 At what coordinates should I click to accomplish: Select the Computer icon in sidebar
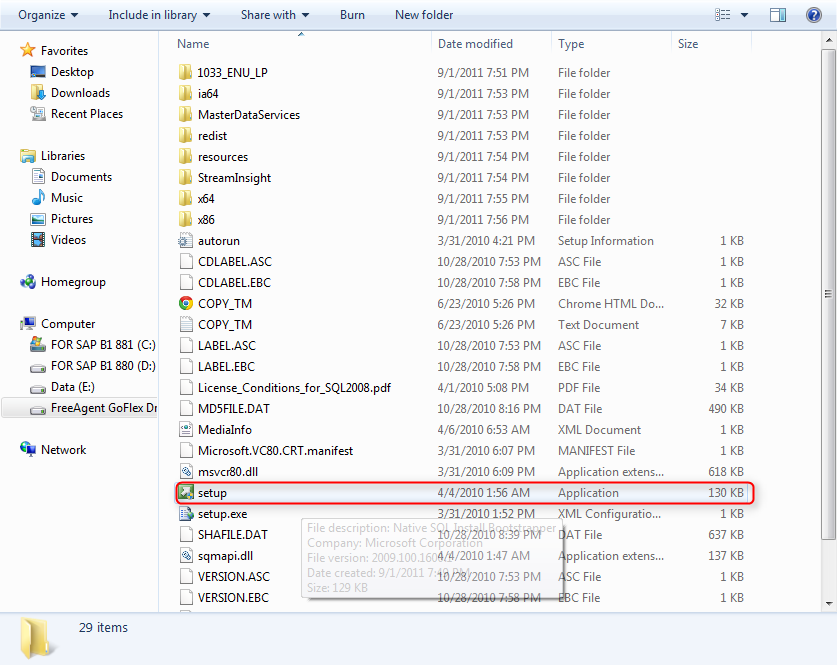(x=28, y=323)
